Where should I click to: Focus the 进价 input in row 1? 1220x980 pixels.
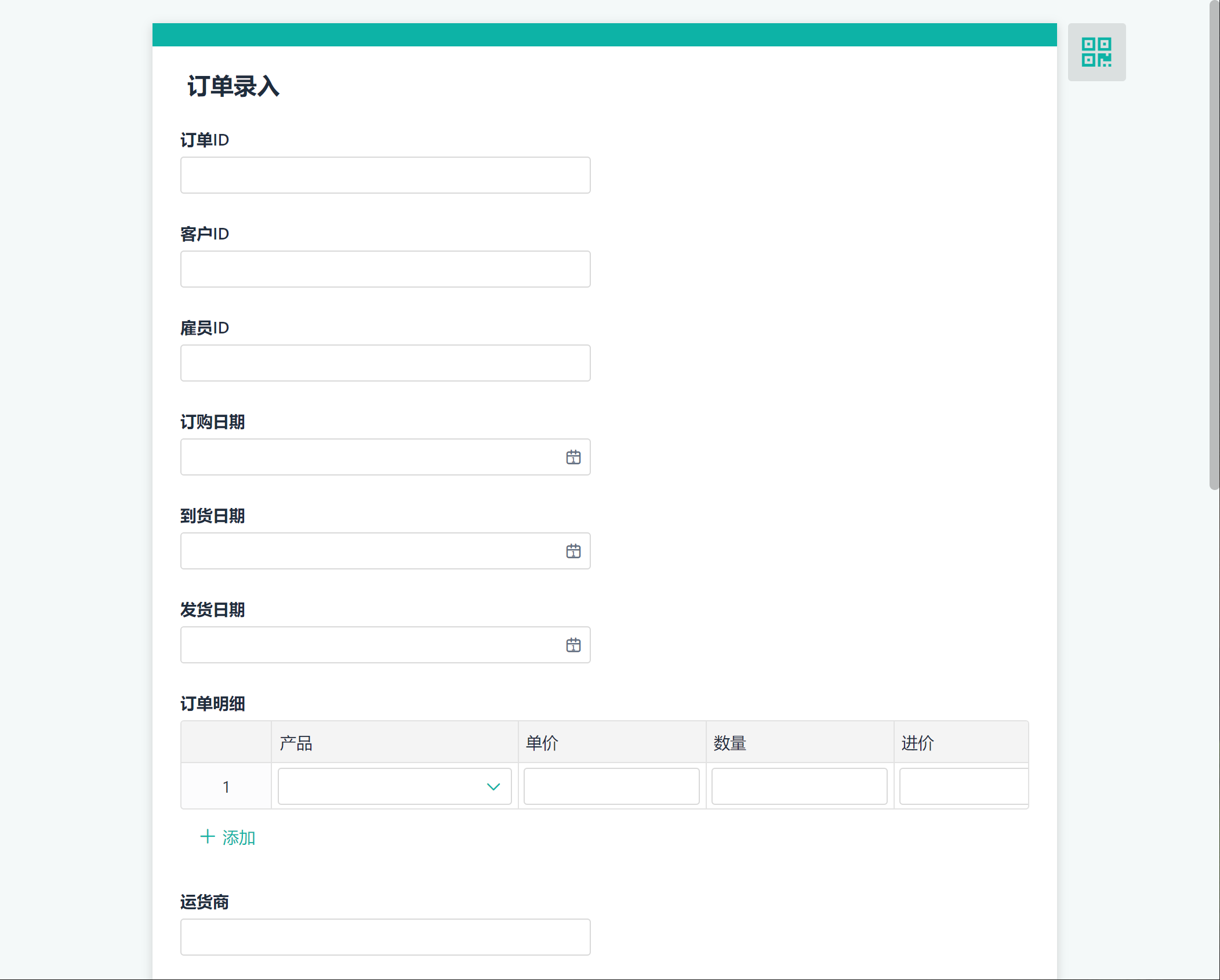pyautogui.click(x=964, y=786)
